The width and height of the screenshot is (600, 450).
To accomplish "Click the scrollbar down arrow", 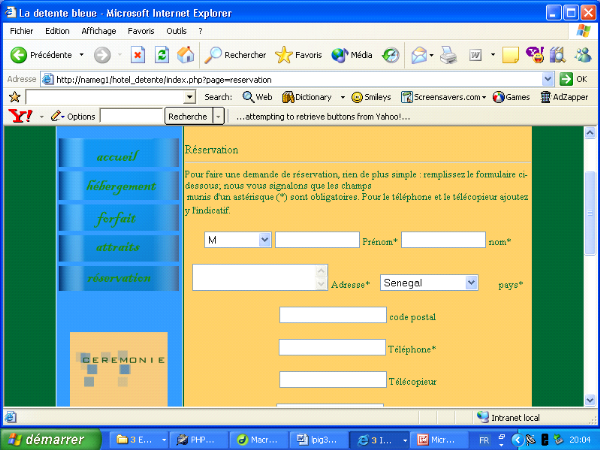I will pyautogui.click(x=590, y=400).
